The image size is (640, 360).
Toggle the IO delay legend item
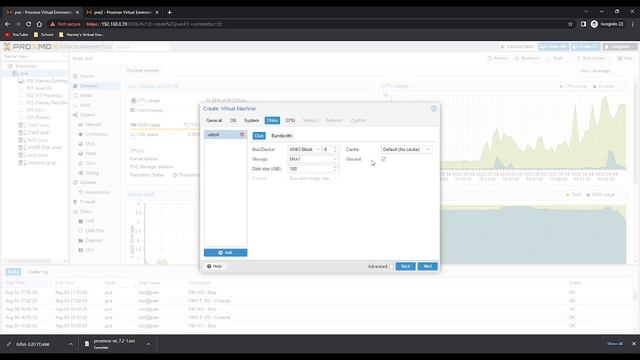pos(604,86)
